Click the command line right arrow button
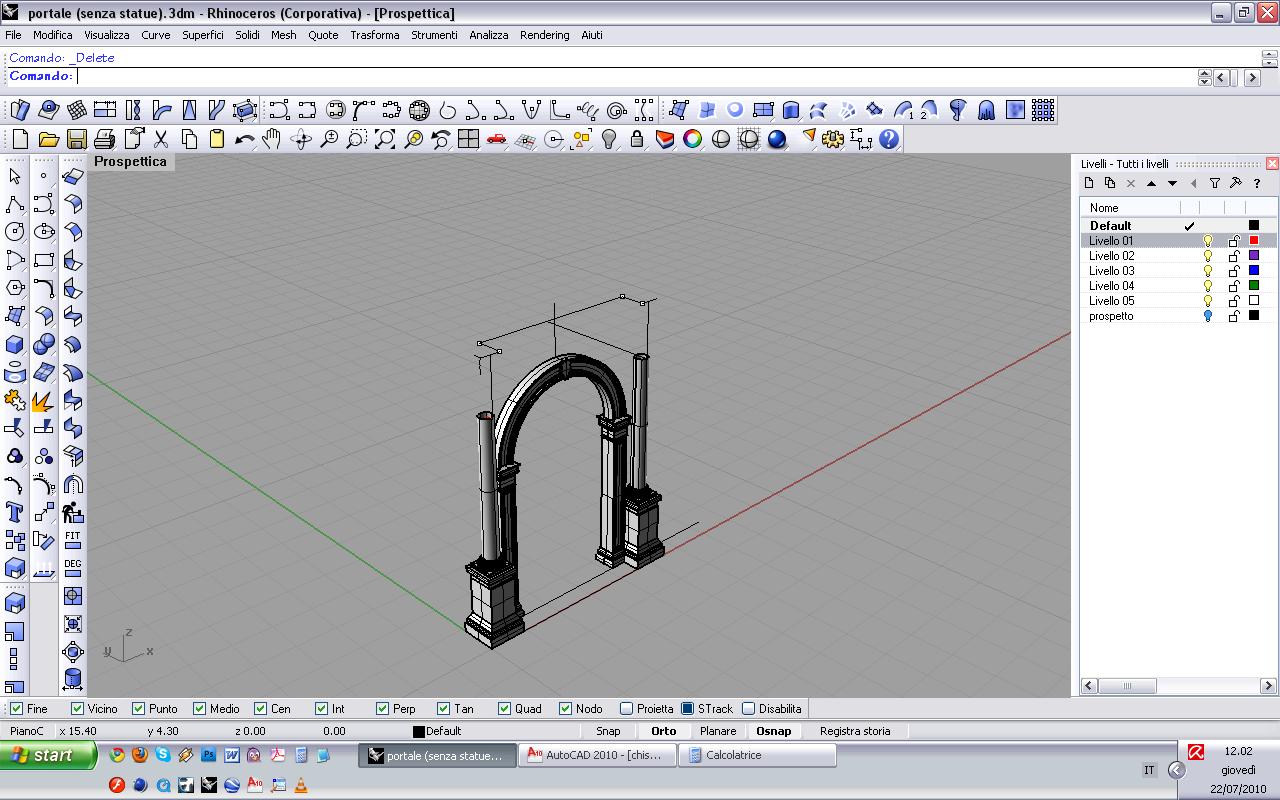 [x=1252, y=77]
